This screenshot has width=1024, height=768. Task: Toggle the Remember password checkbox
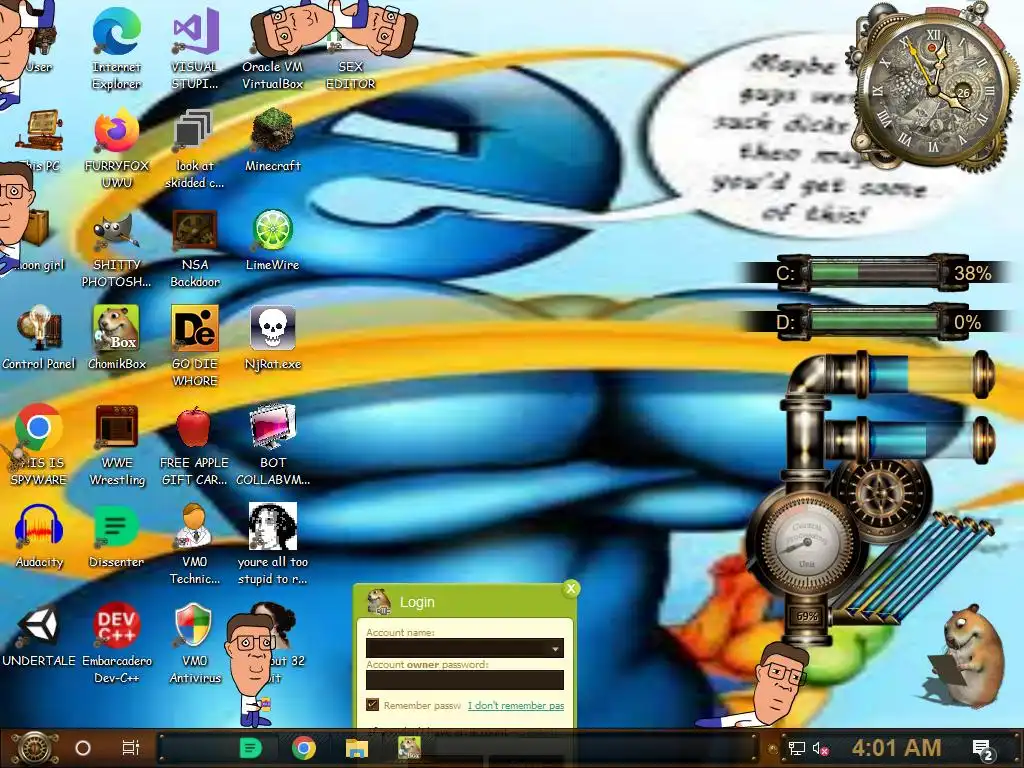(x=372, y=705)
